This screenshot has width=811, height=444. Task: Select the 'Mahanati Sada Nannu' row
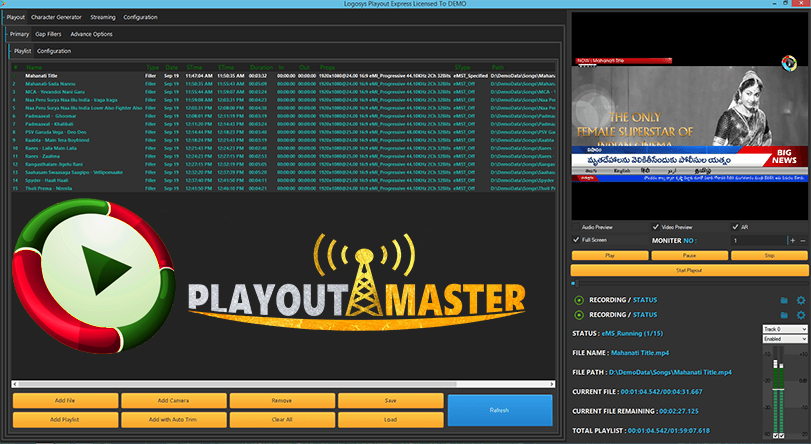[x=283, y=84]
